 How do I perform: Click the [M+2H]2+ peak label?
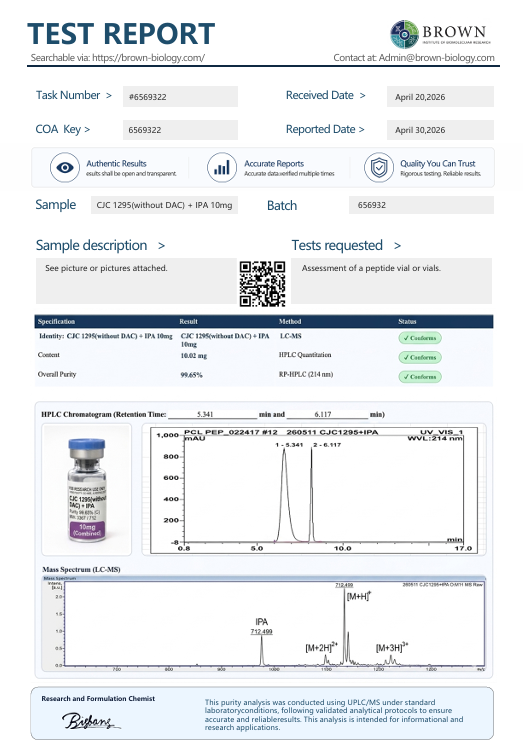(x=321, y=647)
